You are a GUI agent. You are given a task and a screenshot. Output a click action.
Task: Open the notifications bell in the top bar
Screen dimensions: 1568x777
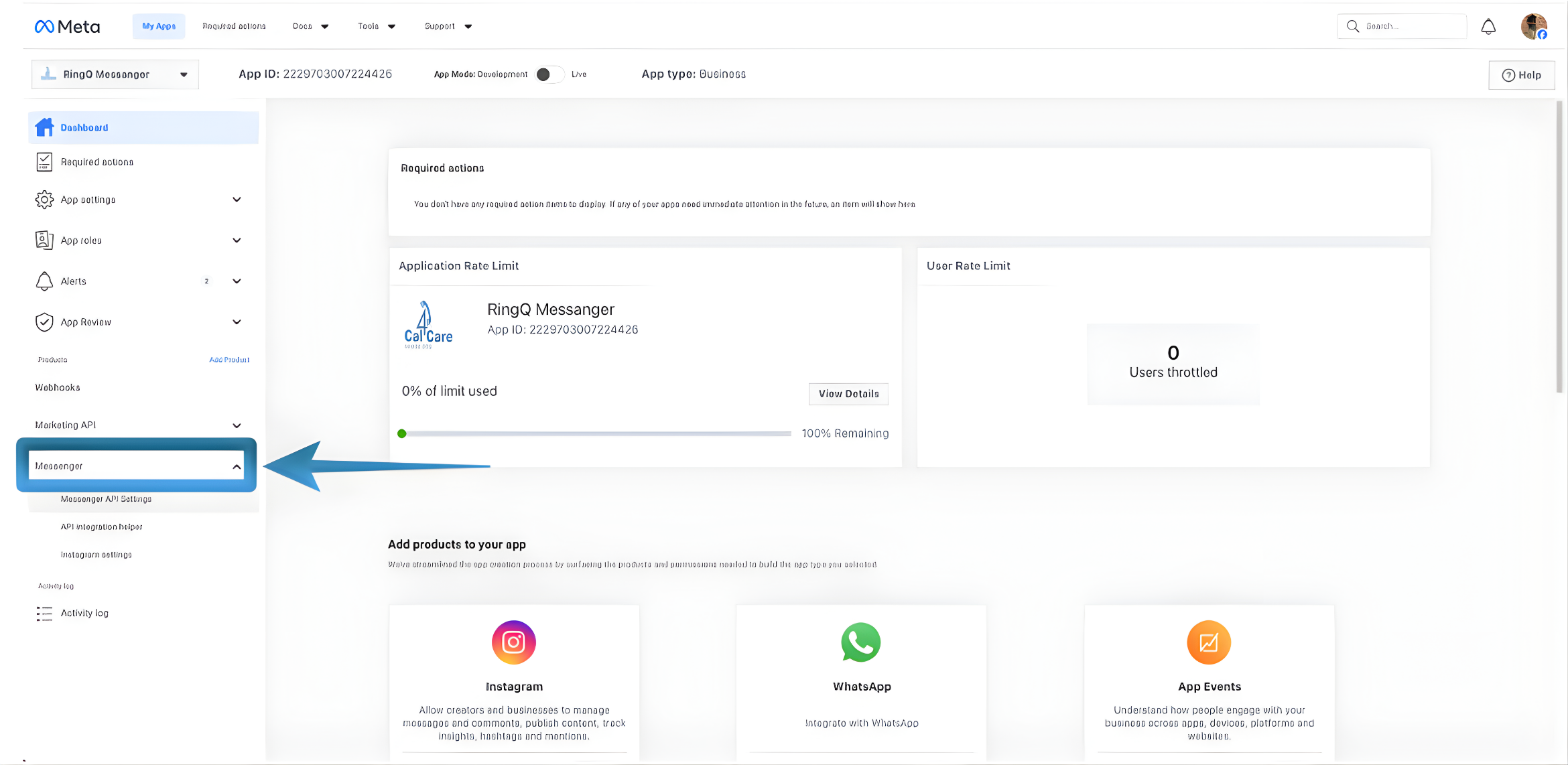1488,26
